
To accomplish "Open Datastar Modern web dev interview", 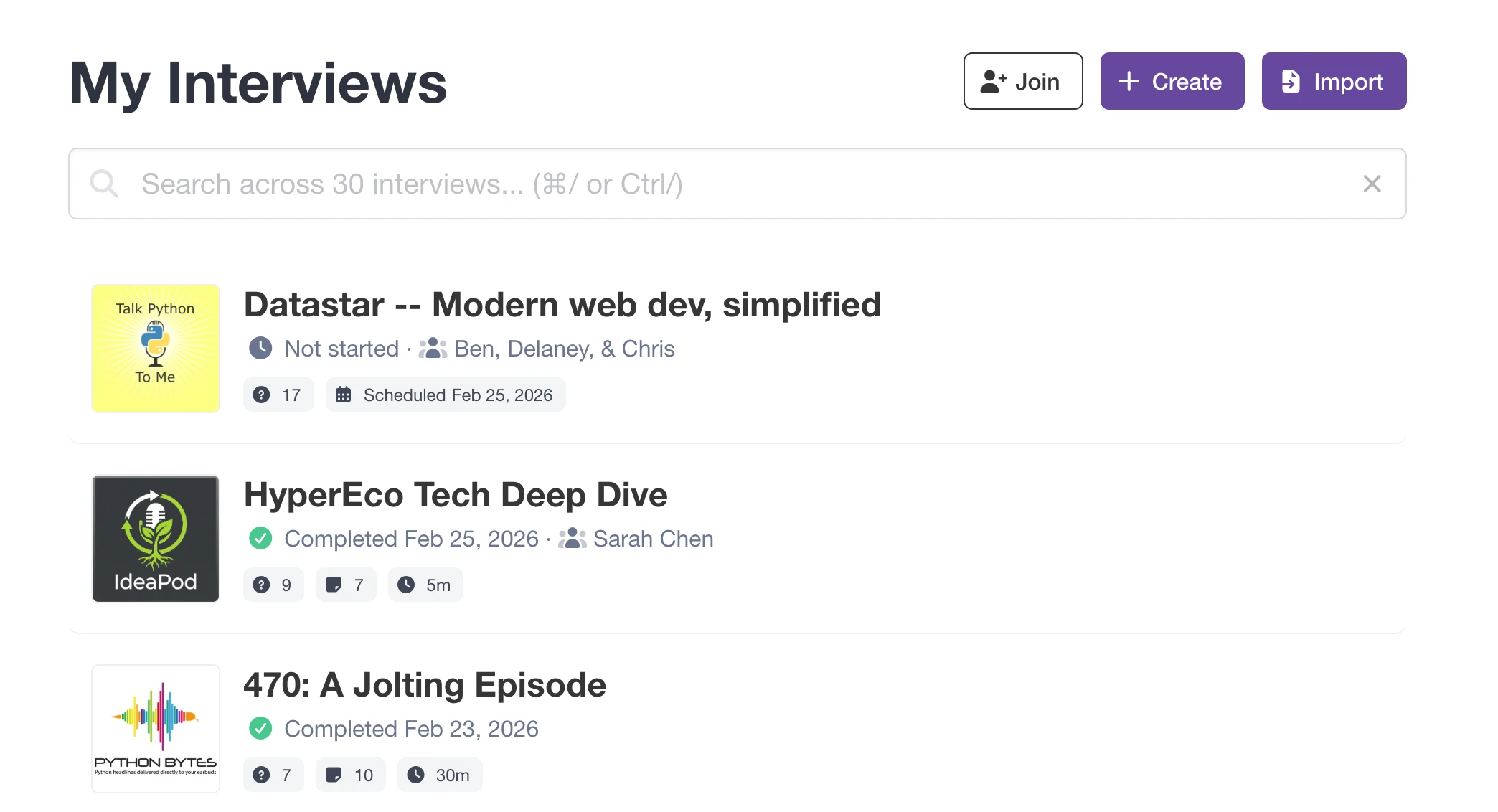I will (562, 305).
